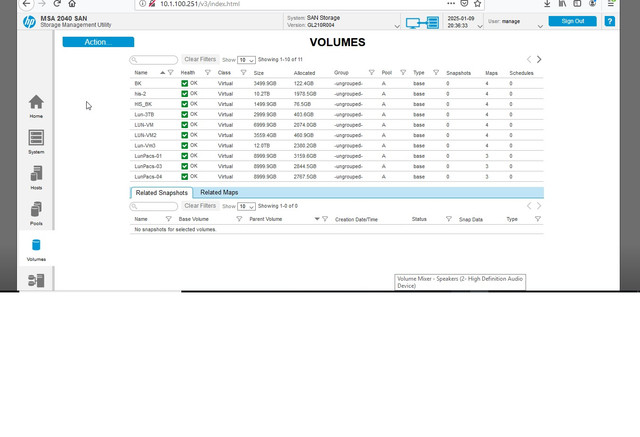Click the snapshots table search field
The width and height of the screenshot is (640, 437).
(x=153, y=206)
